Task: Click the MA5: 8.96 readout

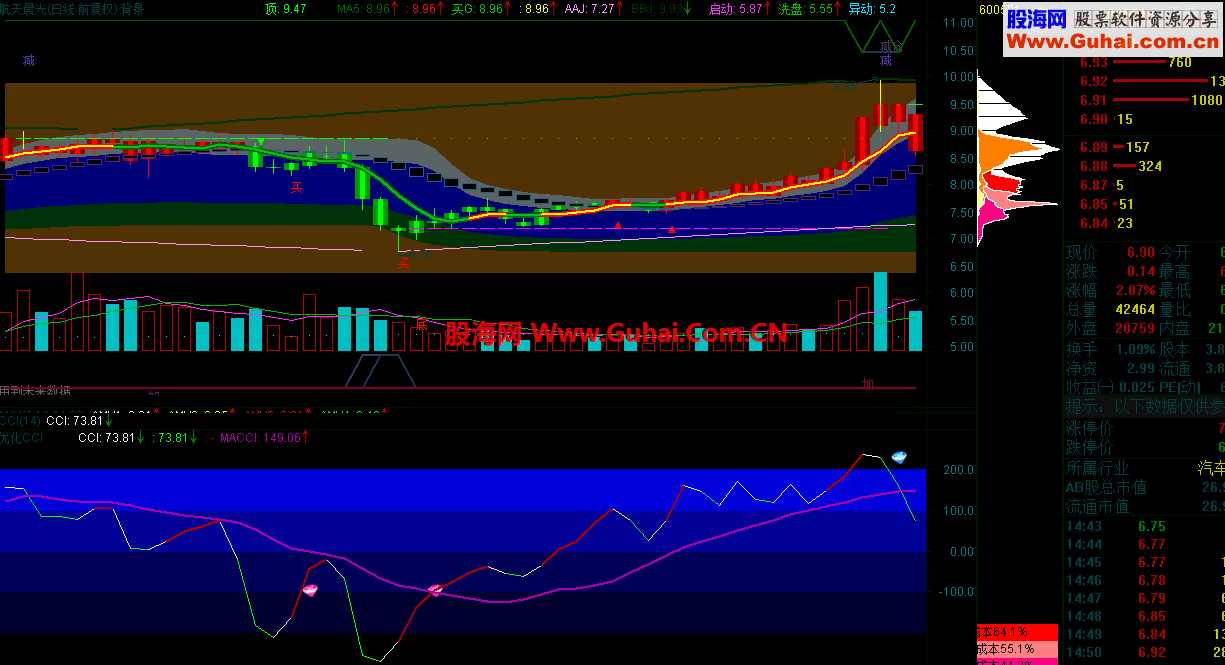Action: pyautogui.click(x=366, y=9)
